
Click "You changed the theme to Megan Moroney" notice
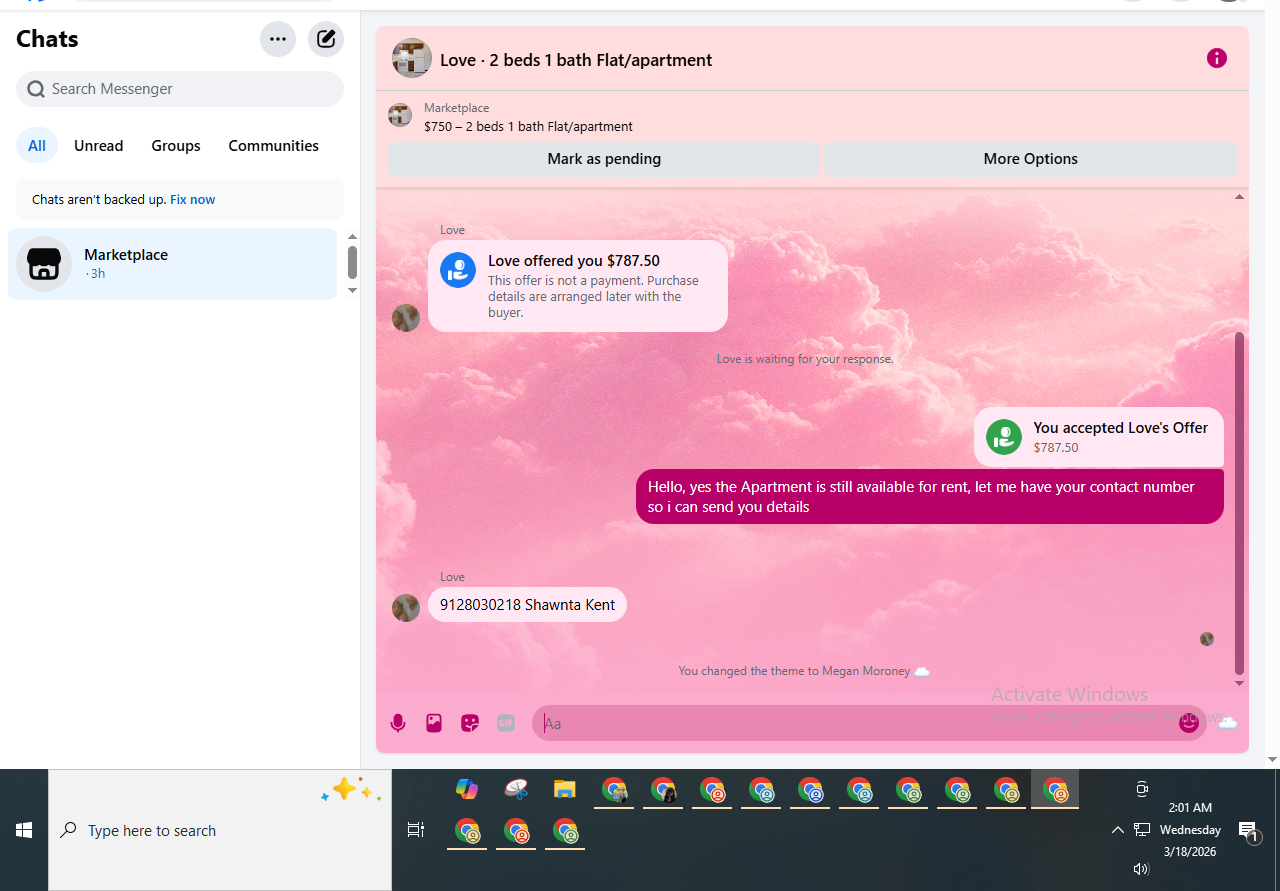coord(804,671)
